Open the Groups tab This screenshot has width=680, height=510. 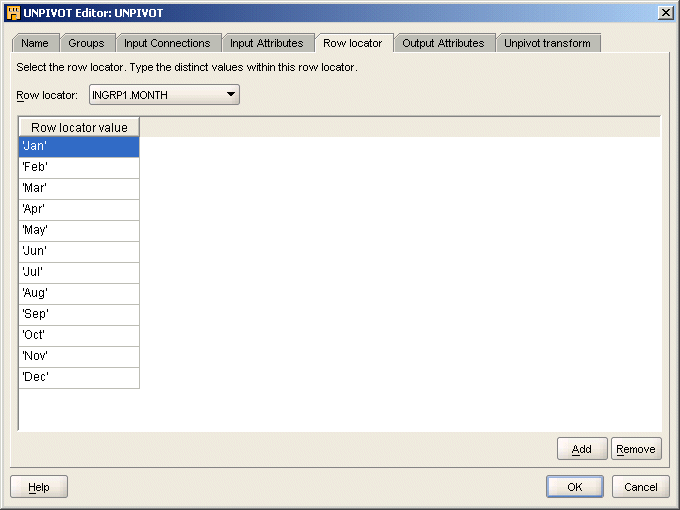click(x=86, y=43)
